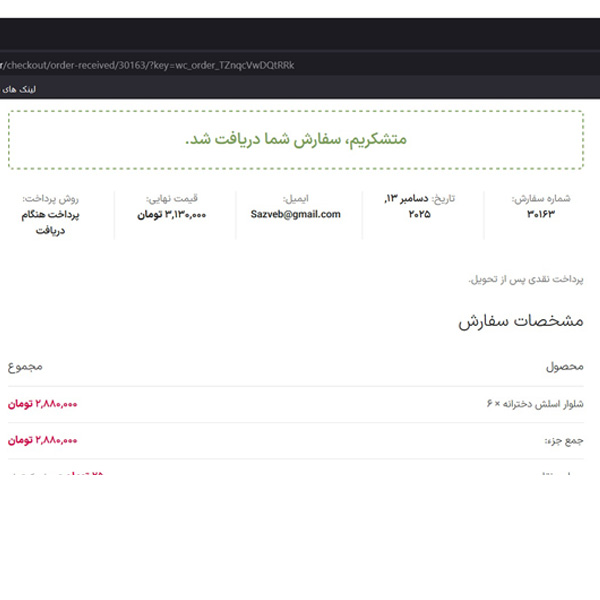
Task: Click the روش پرداخت label
Action: 51,198
